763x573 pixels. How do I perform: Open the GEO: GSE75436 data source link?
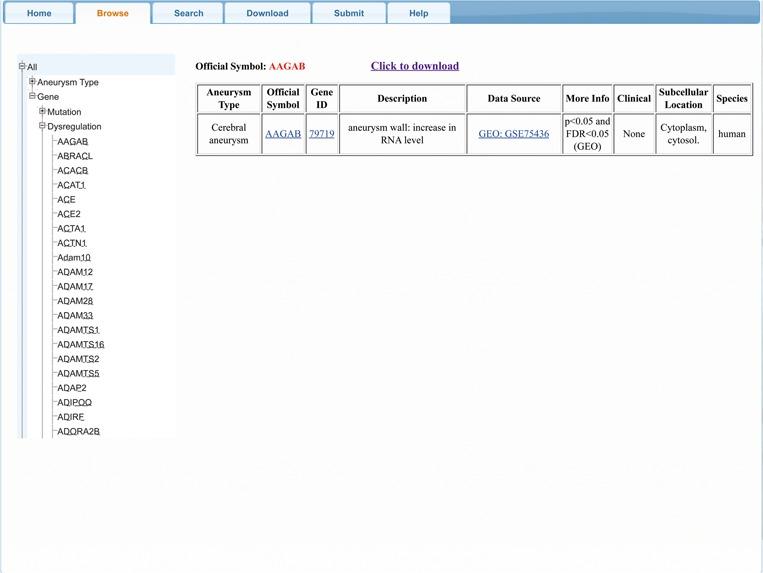(513, 134)
